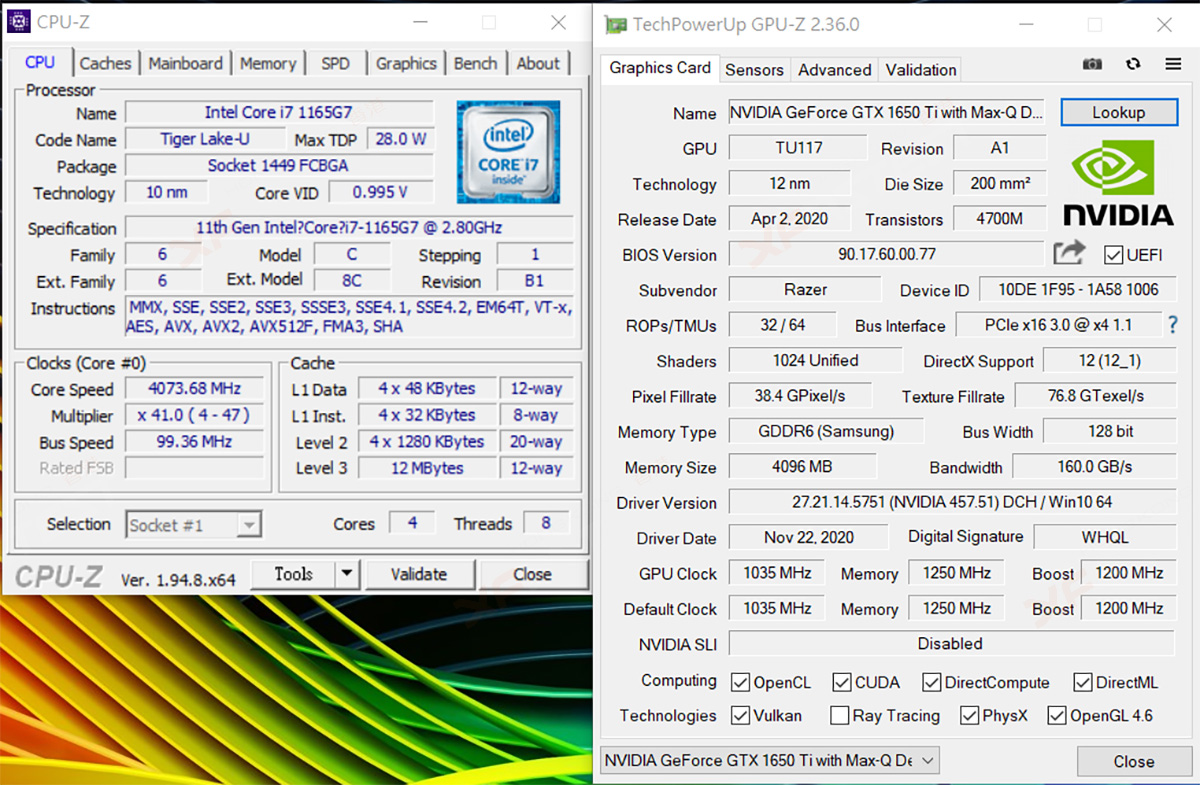
Task: Click the GPU-Z refresh icon
Action: point(1133,64)
